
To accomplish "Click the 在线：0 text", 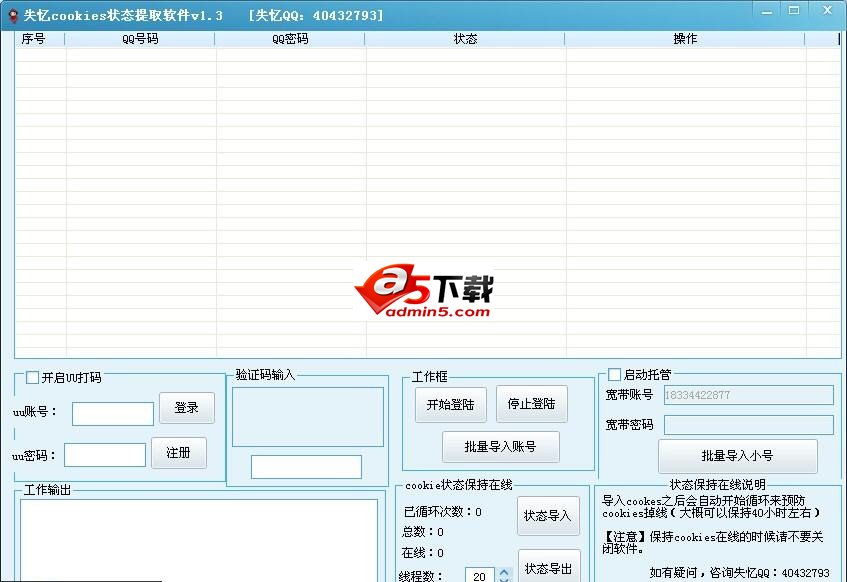I will [423, 553].
